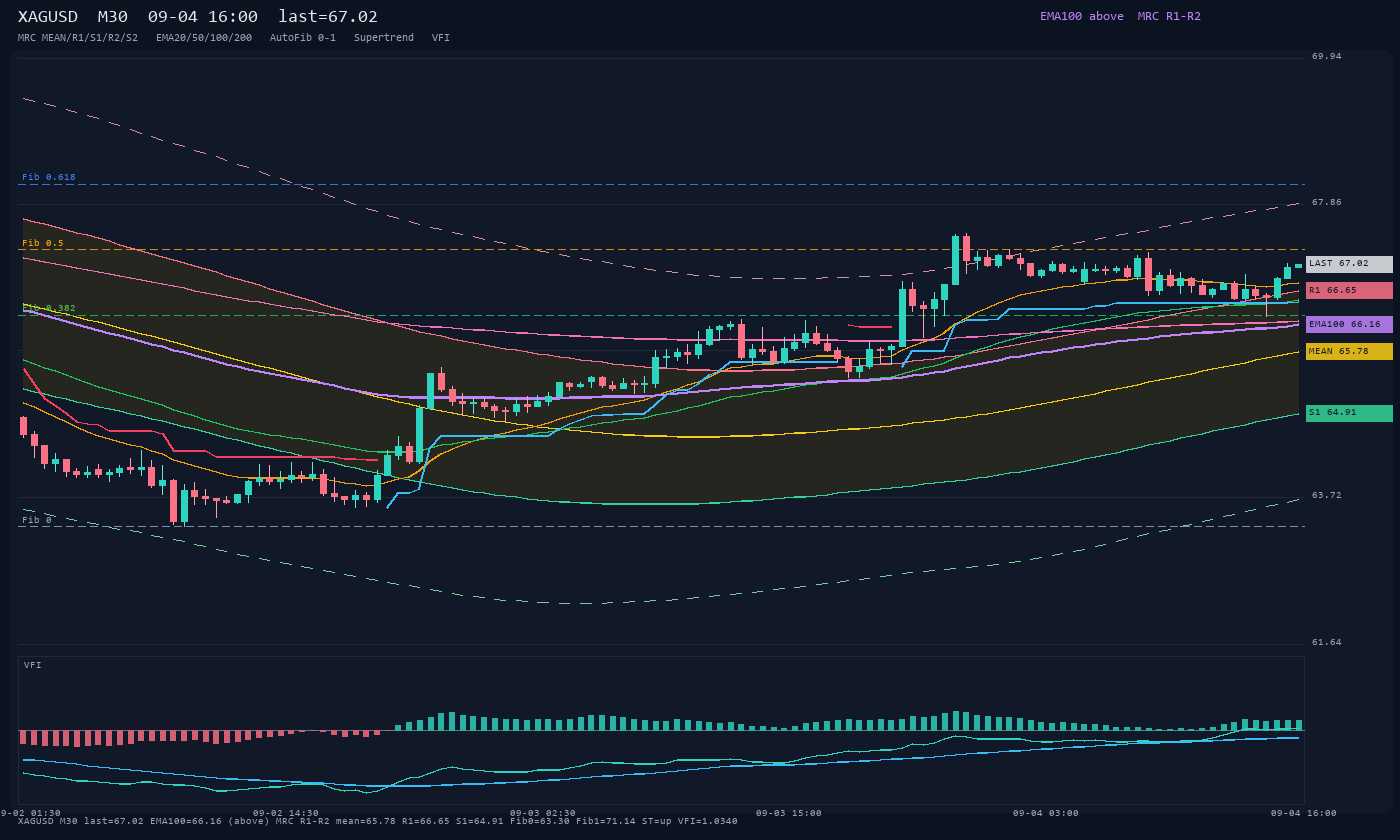Select the 09-04 03:00 time axis label
Screen dimensions: 1400x840
pyautogui.click(x=1046, y=813)
